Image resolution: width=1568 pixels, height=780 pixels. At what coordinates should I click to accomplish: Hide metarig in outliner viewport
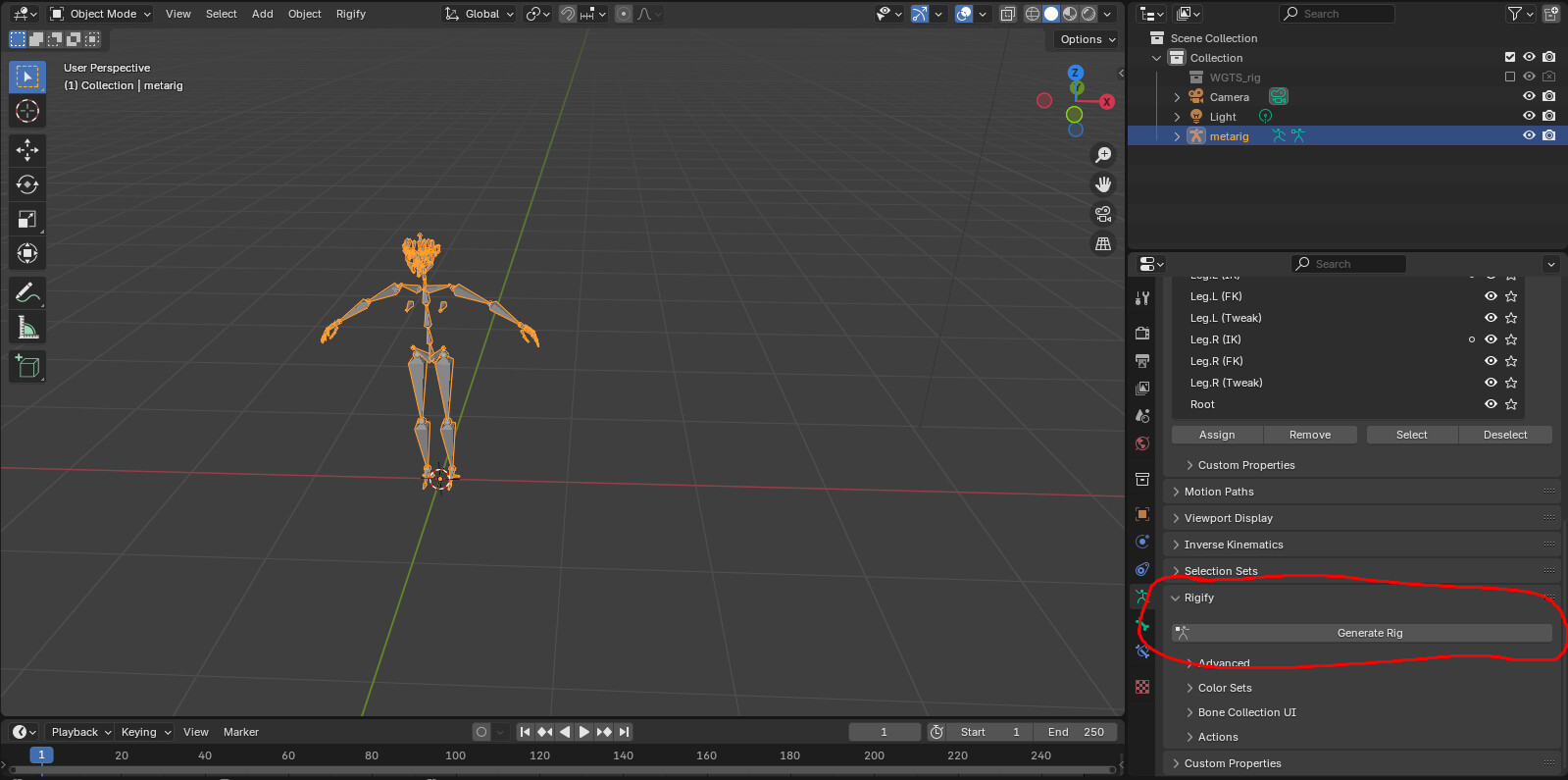tap(1529, 135)
